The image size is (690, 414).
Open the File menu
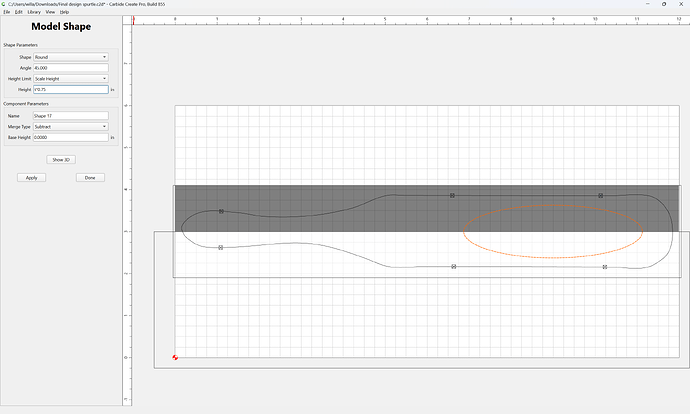[x=7, y=12]
